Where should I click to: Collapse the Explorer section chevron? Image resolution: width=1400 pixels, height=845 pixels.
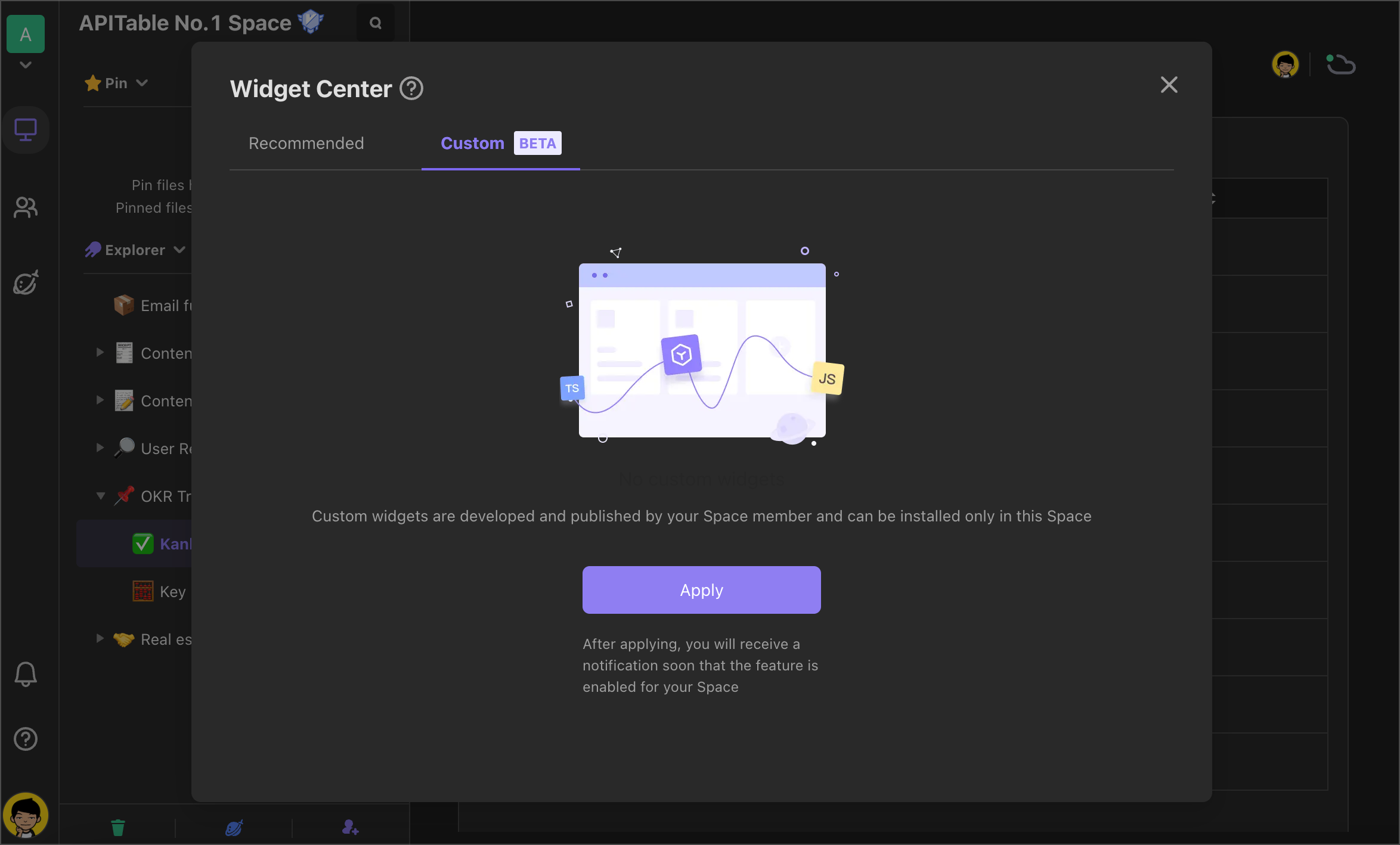pyautogui.click(x=179, y=250)
